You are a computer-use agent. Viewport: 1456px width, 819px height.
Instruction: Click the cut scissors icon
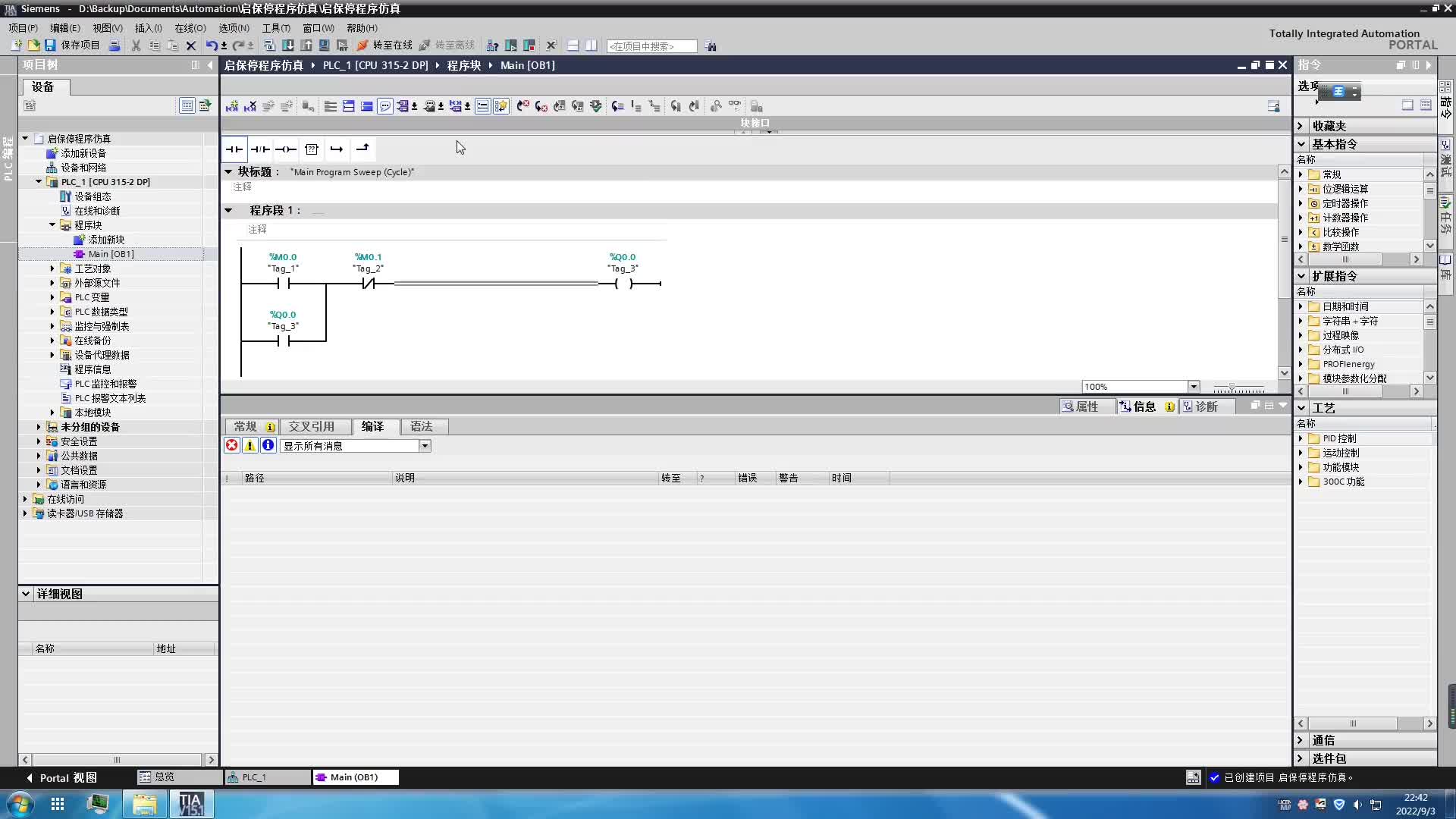(136, 45)
